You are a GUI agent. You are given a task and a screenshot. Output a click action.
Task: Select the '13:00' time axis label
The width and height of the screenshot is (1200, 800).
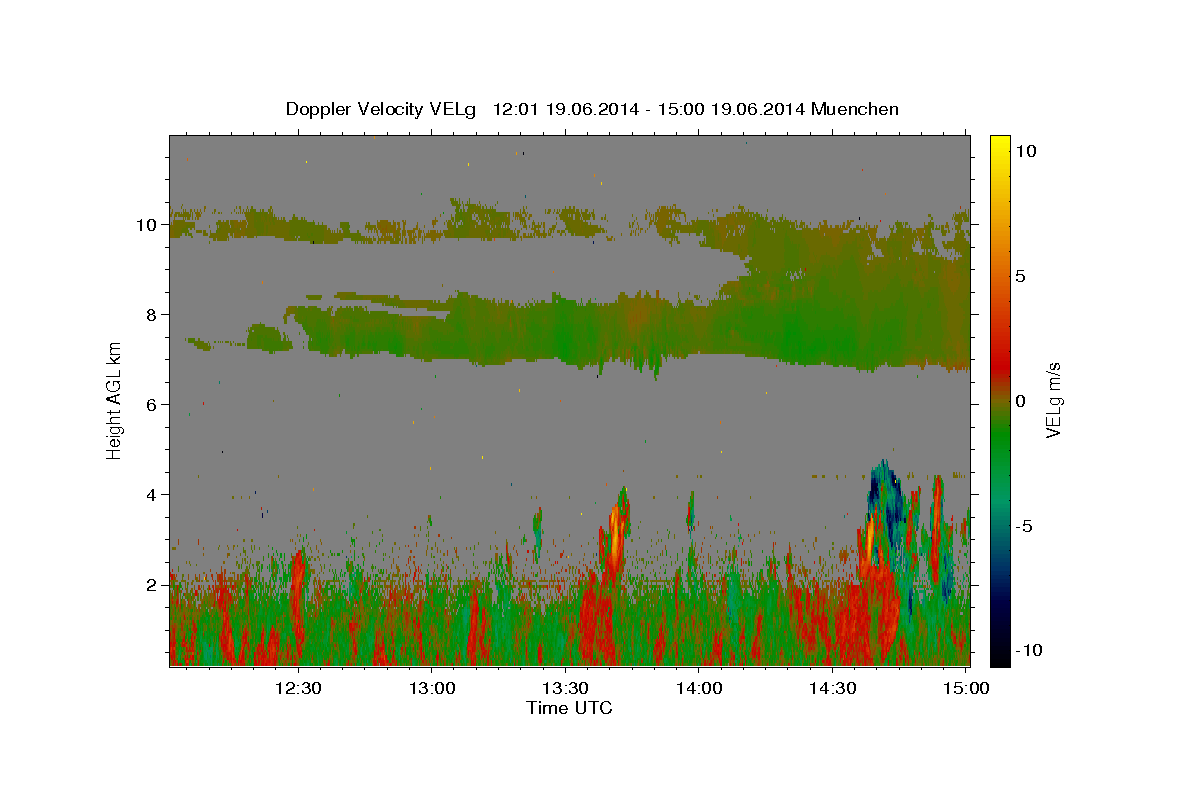click(x=432, y=688)
